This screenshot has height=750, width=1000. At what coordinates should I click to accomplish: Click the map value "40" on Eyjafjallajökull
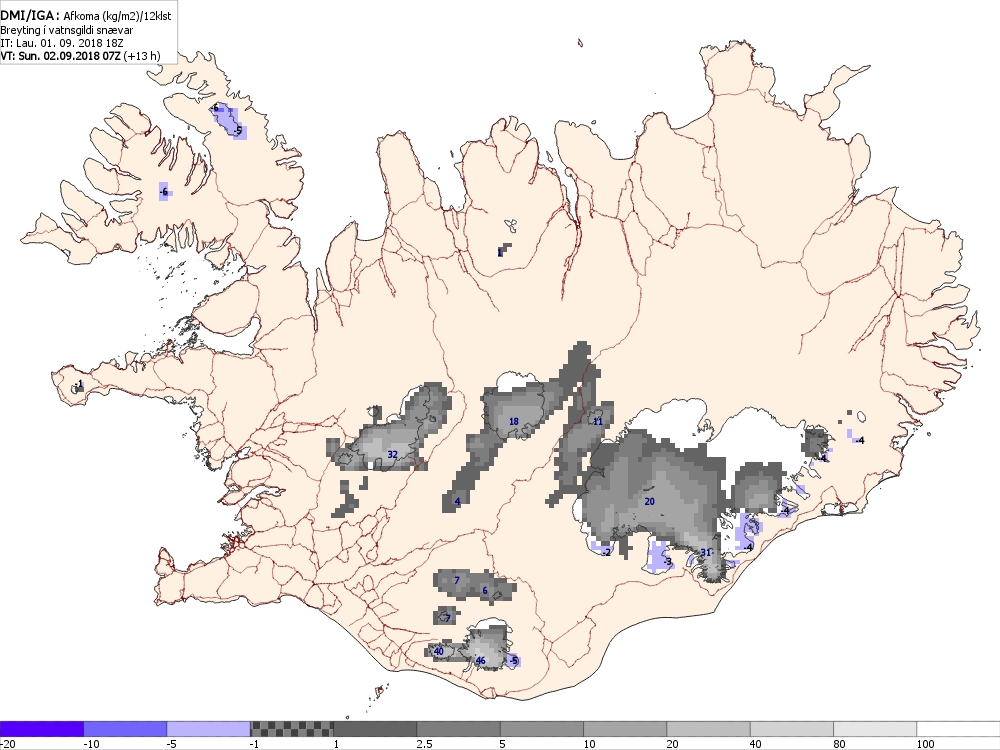pyautogui.click(x=438, y=651)
